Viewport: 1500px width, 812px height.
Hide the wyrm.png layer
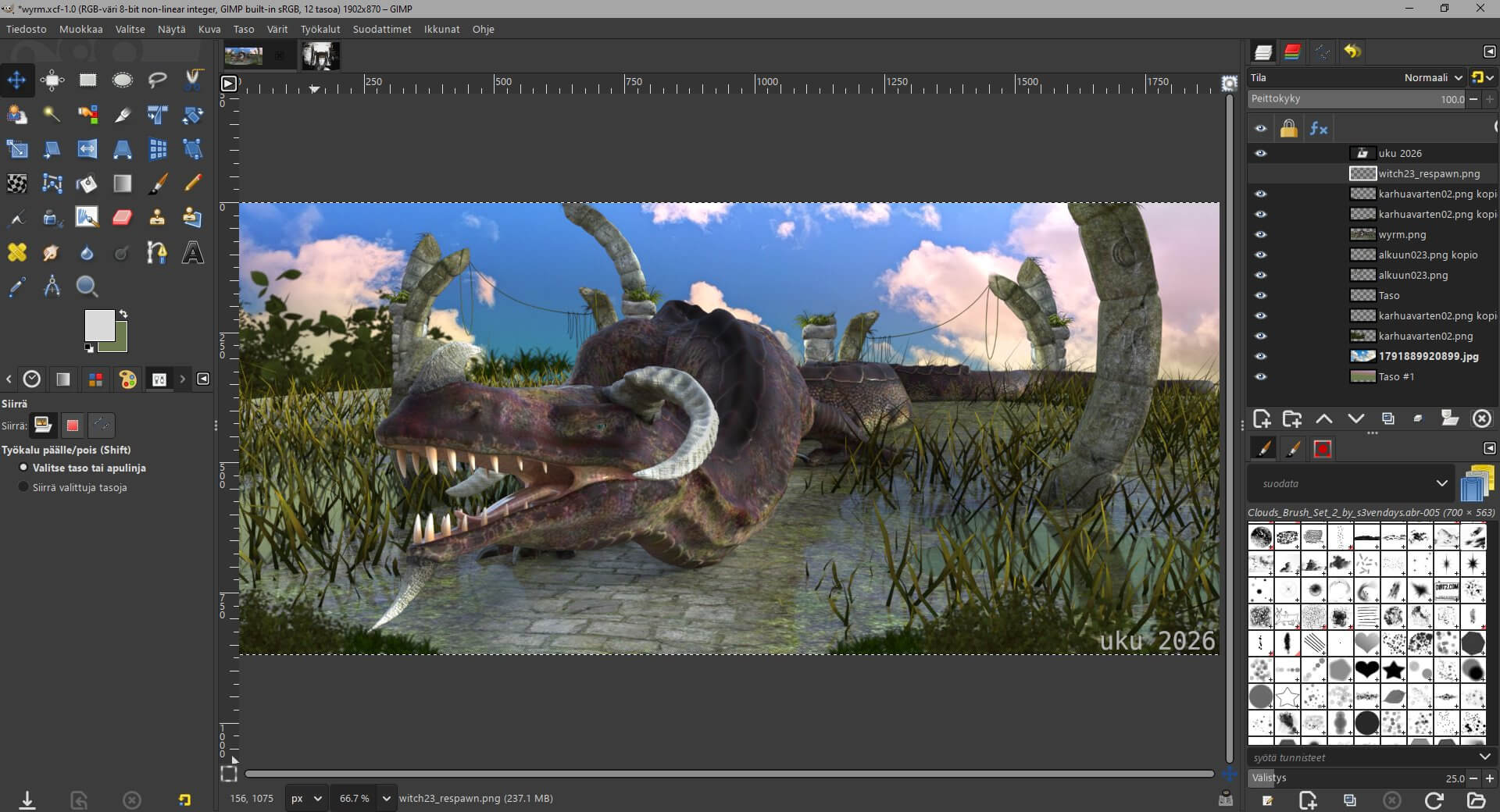[1260, 234]
